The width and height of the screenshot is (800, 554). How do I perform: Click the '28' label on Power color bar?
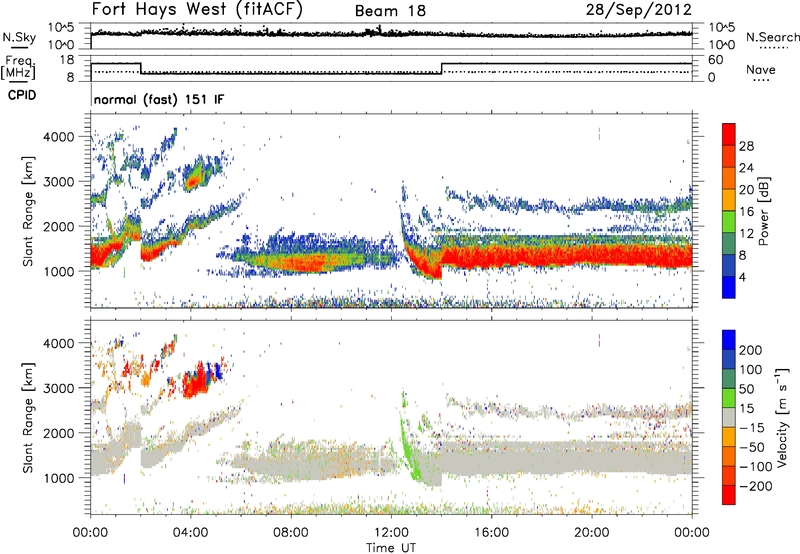[746, 146]
